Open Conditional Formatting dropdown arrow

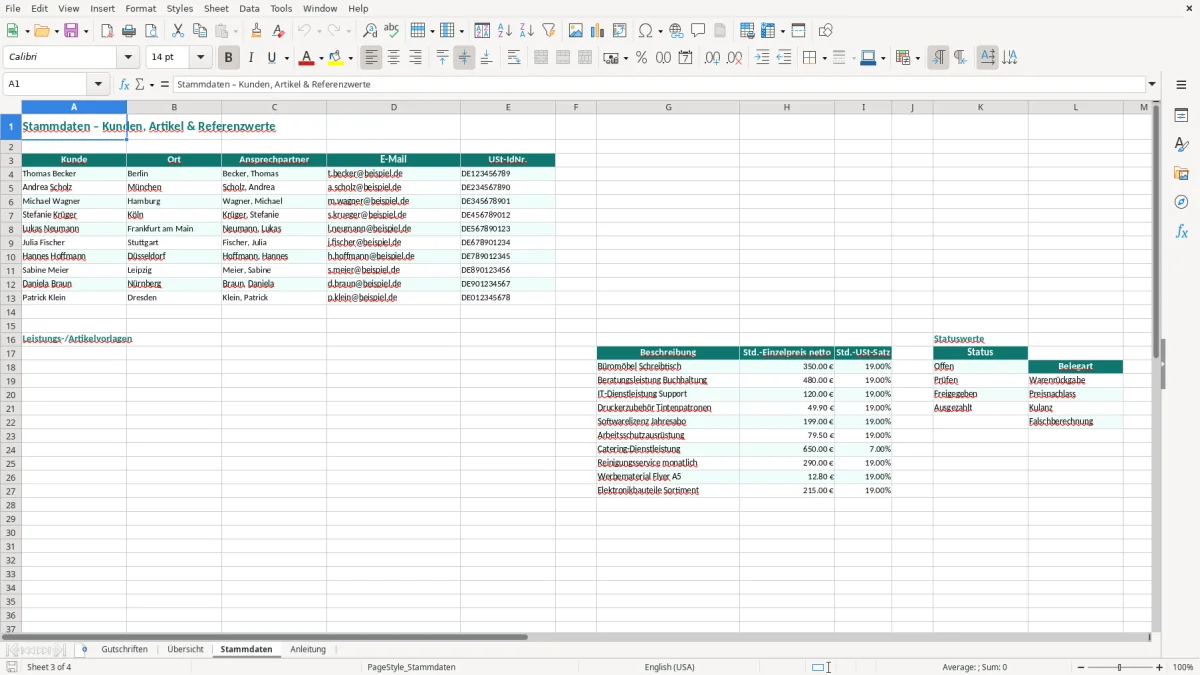(917, 58)
